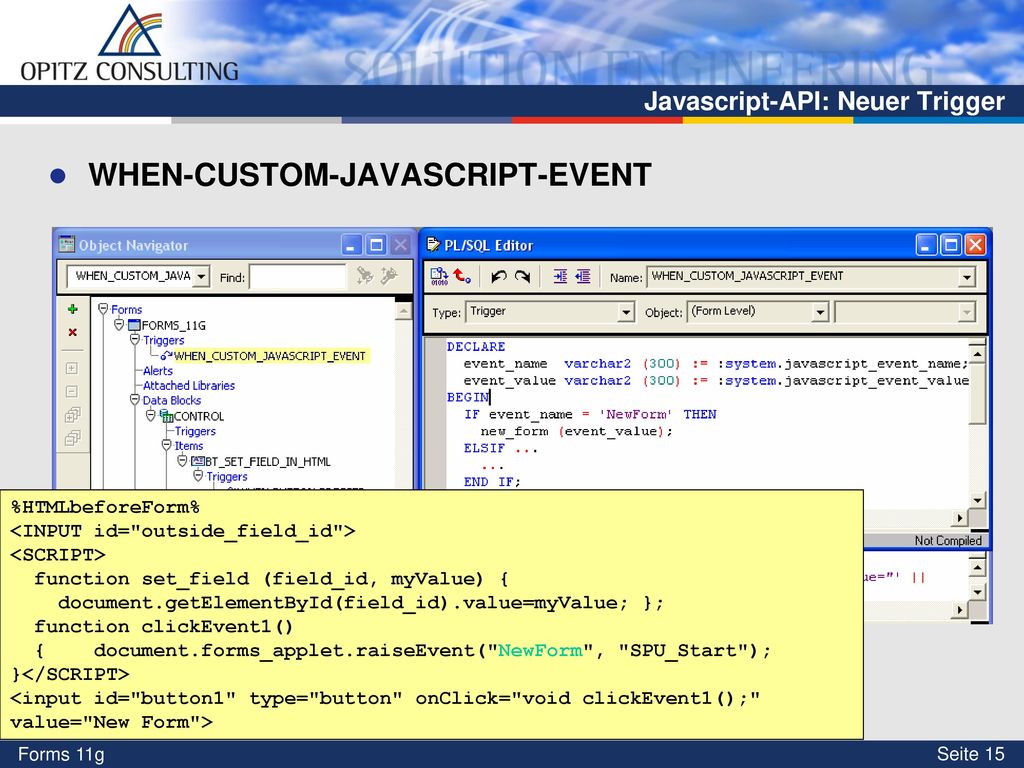
Task: Open the WHEN_CUSTOM_JAVA dropdown in Object Navigator
Action: [202, 277]
